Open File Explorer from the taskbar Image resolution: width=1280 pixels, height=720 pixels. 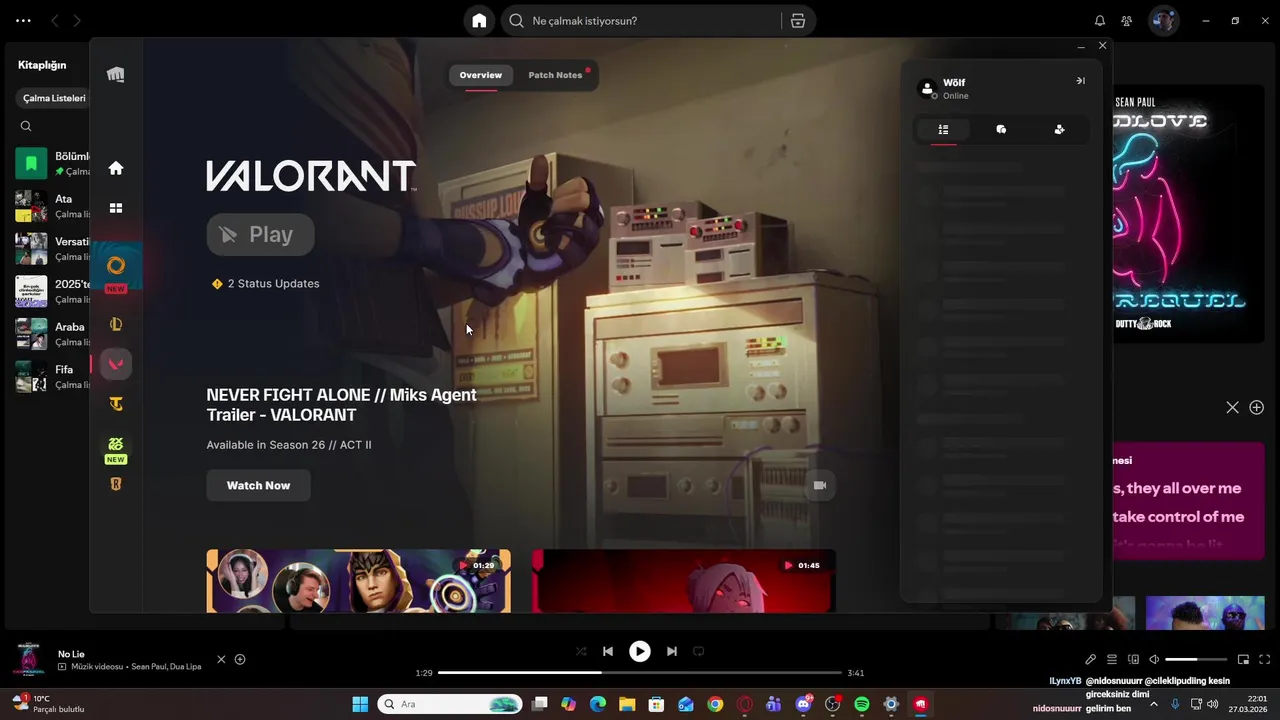tap(627, 704)
